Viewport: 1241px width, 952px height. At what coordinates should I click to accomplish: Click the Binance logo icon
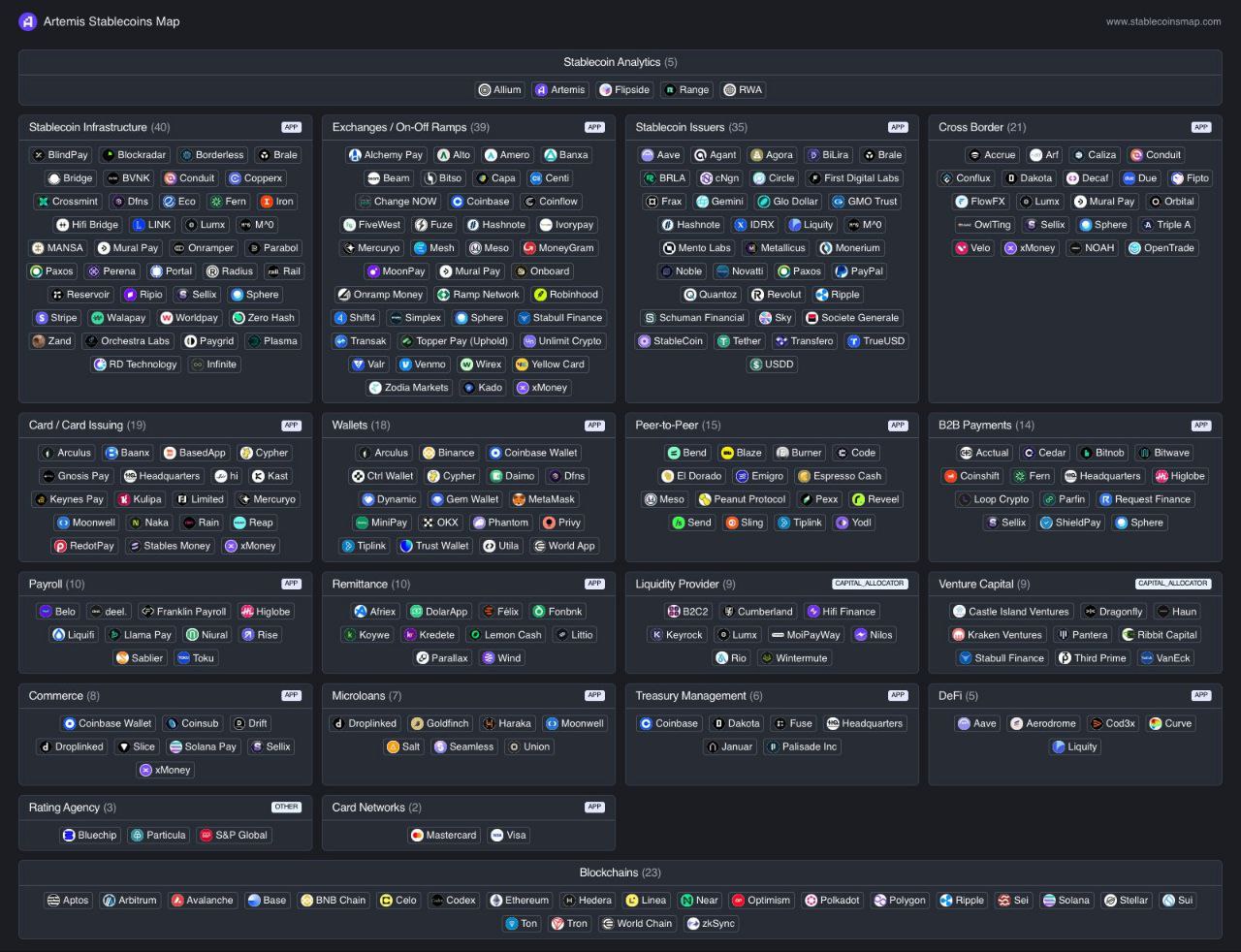coord(428,453)
